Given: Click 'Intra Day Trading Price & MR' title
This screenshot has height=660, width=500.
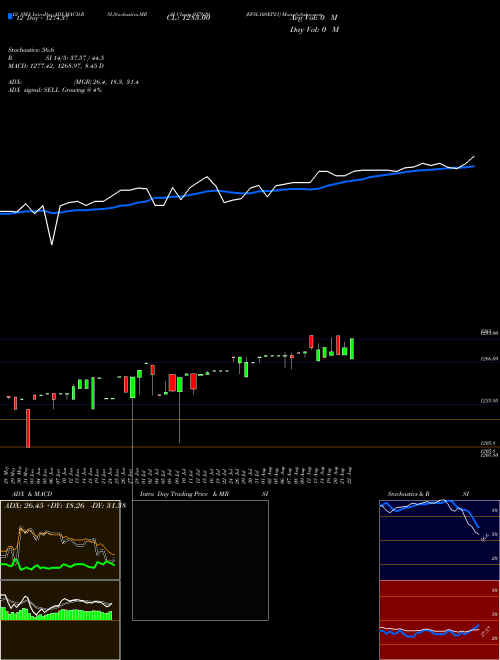Looking at the screenshot, I should [x=184, y=494].
